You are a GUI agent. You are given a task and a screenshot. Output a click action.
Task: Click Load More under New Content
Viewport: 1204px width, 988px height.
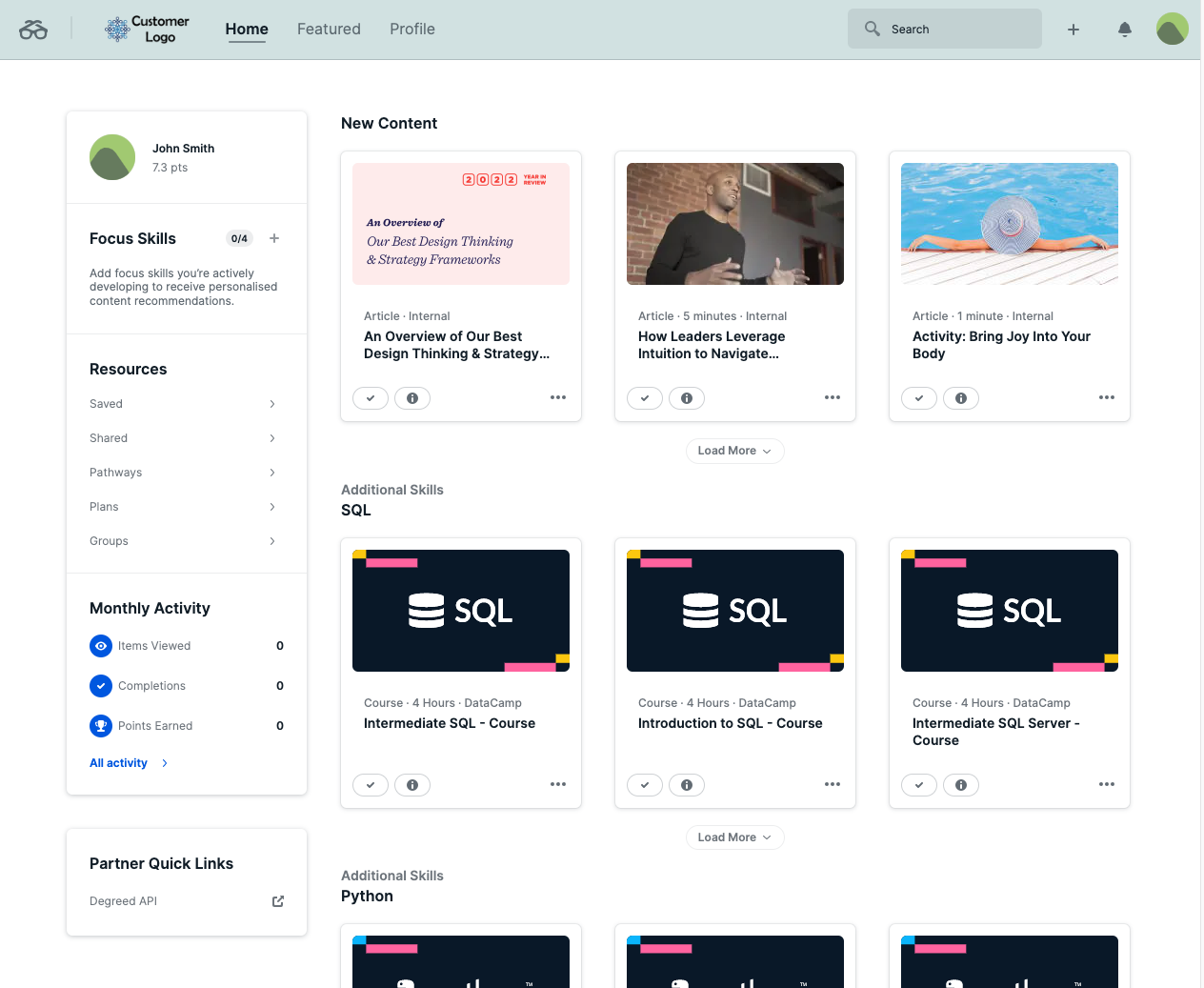[735, 451]
